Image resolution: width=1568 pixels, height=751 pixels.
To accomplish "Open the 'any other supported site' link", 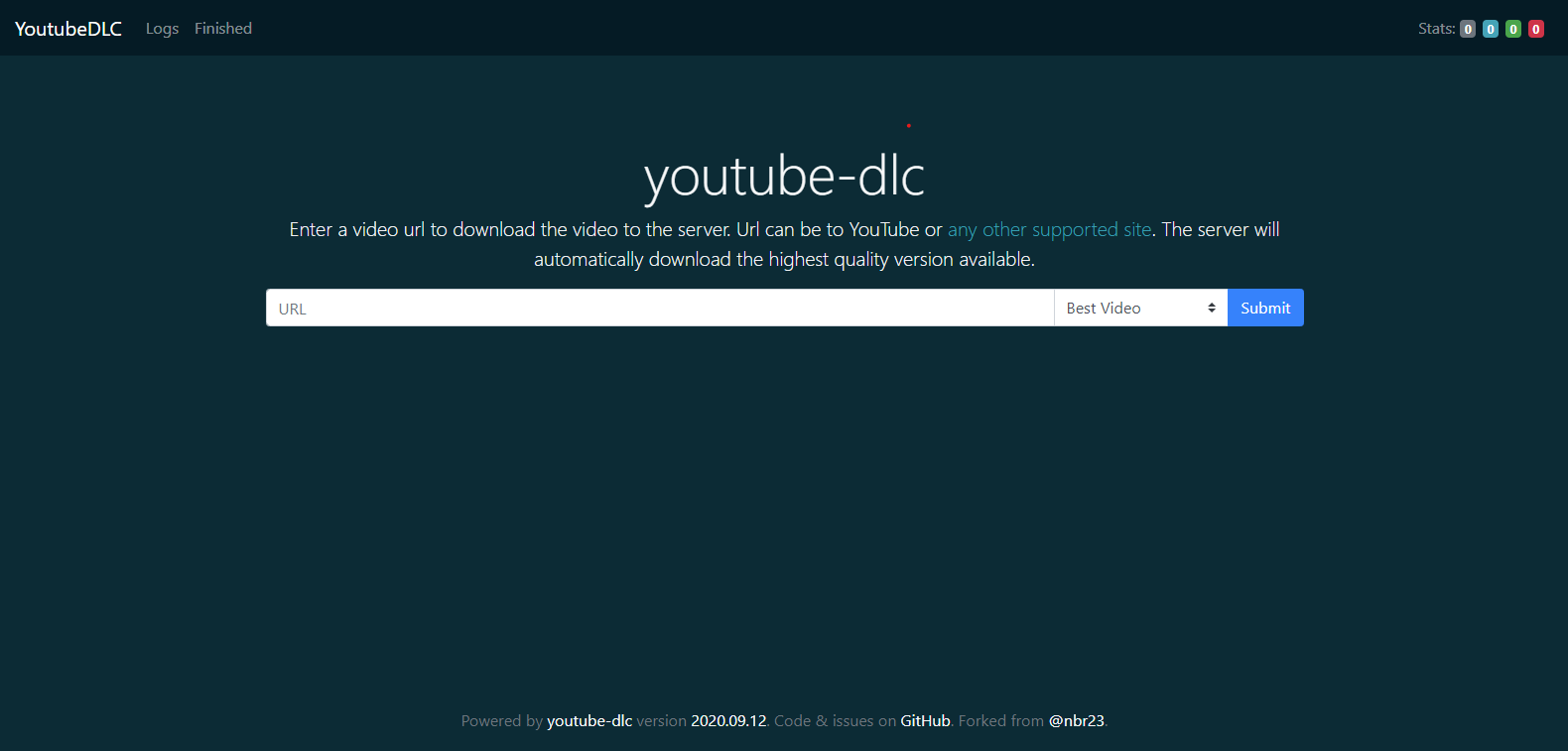I will click(x=1050, y=229).
